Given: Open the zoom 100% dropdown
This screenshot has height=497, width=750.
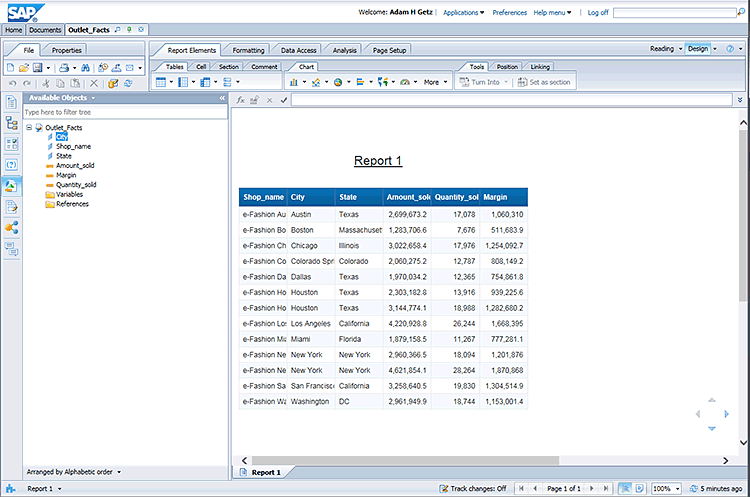Looking at the screenshot, I should (x=678, y=488).
